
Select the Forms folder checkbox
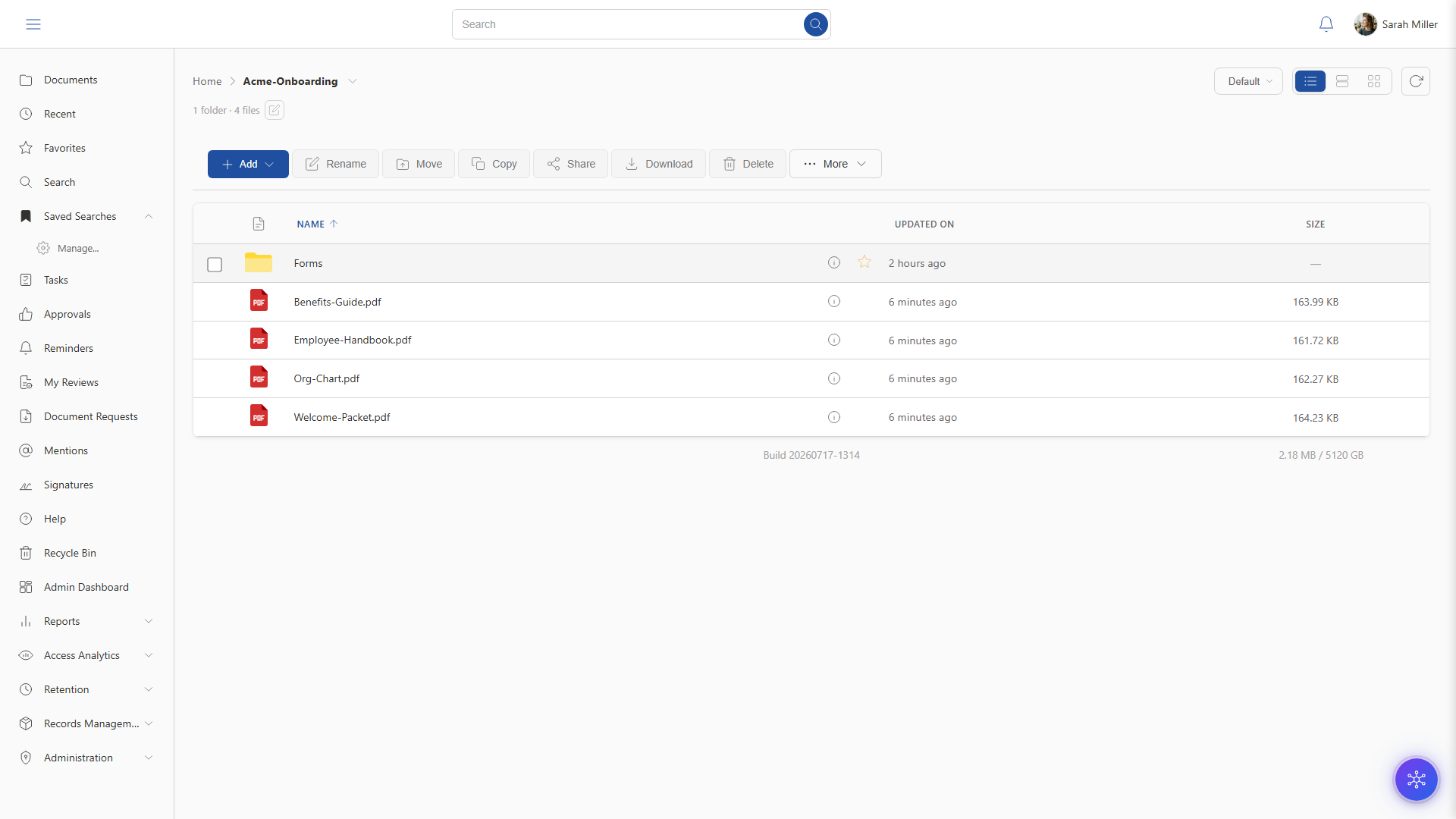pos(215,264)
